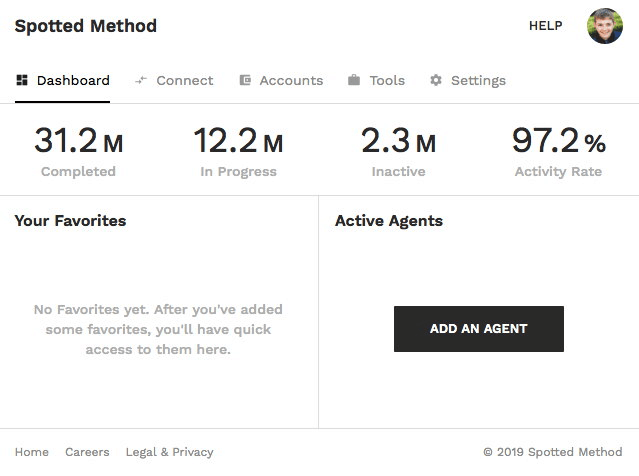Go to the Accounts tab
639x476 pixels.
(x=281, y=81)
